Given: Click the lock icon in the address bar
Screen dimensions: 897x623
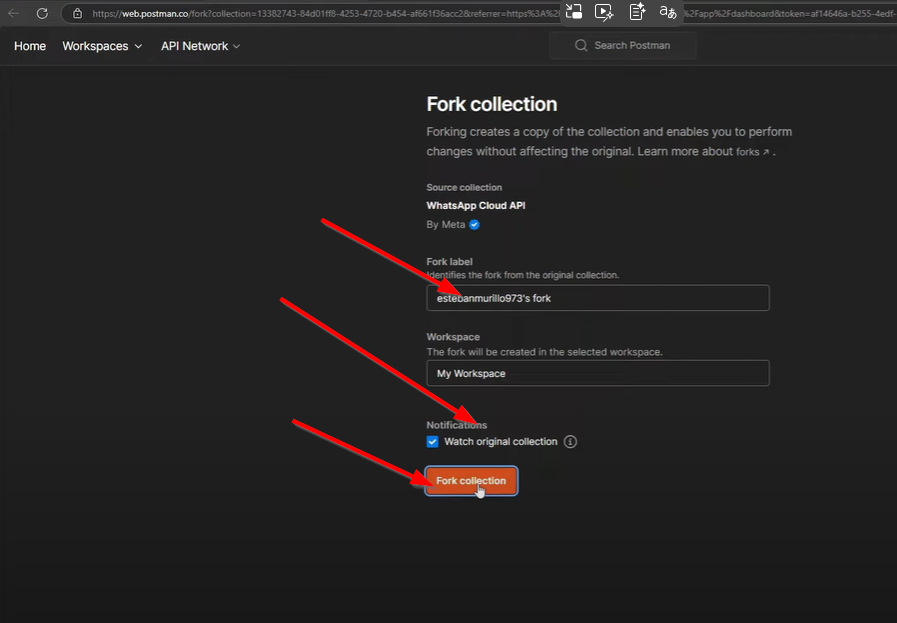Looking at the screenshot, I should click(x=78, y=13).
